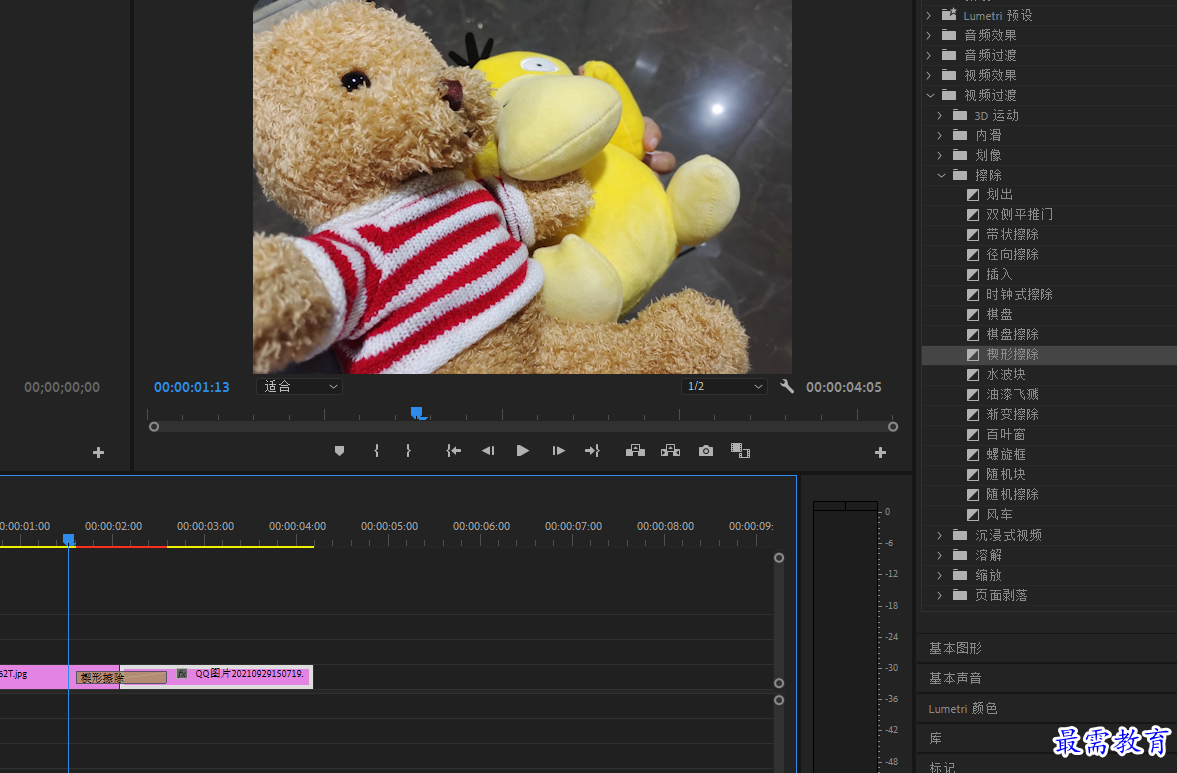Expand the 缩放 folder
Viewport: 1177px width, 773px height.
point(940,575)
